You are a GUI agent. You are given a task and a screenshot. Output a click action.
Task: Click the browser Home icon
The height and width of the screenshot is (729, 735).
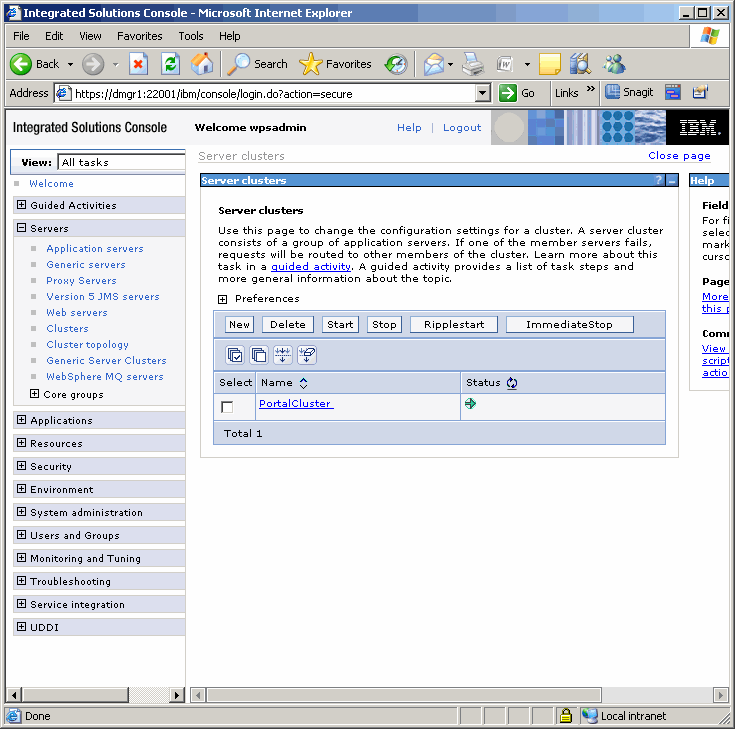(x=202, y=64)
